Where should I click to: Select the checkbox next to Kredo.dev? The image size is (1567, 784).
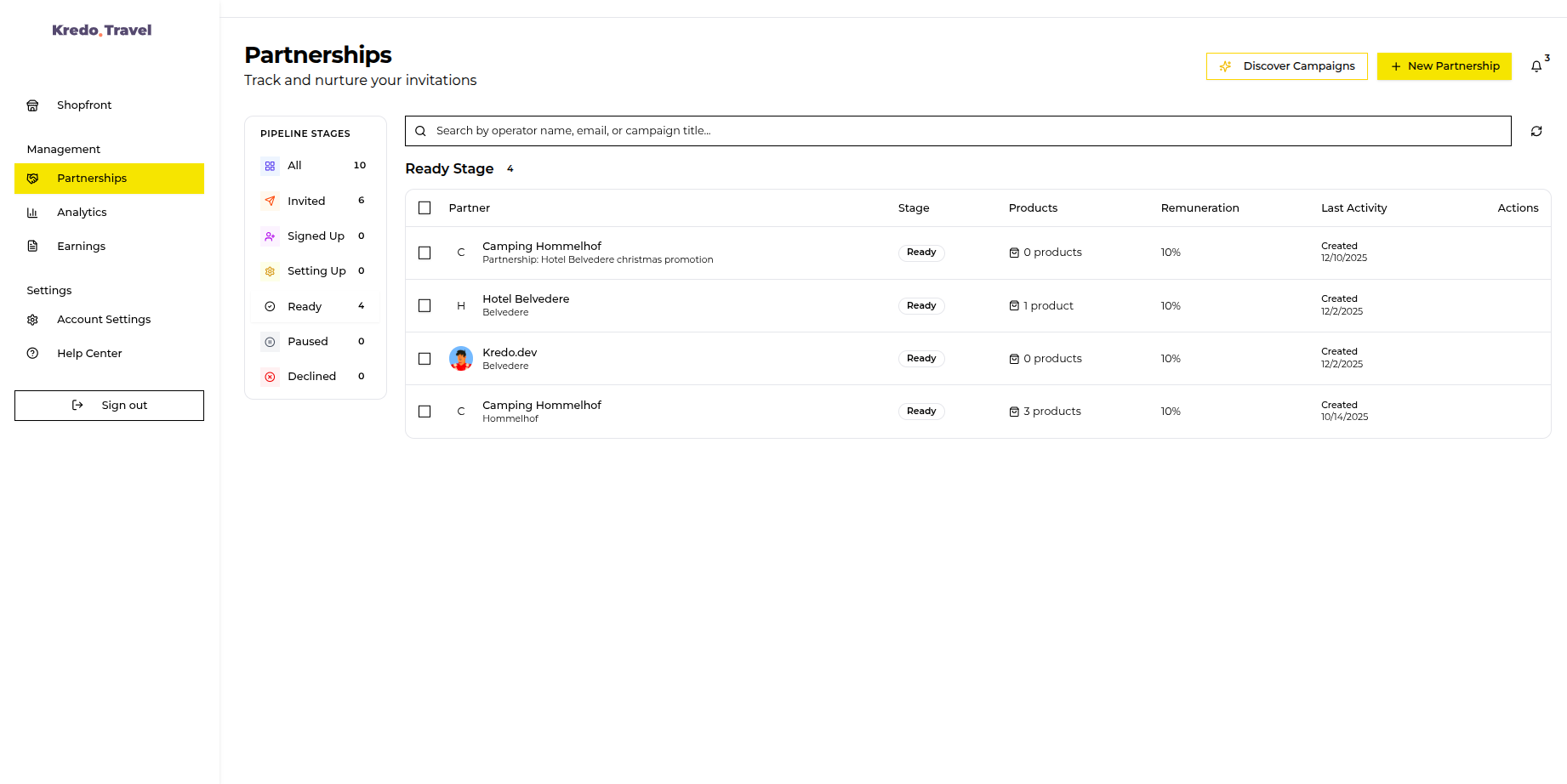click(425, 358)
